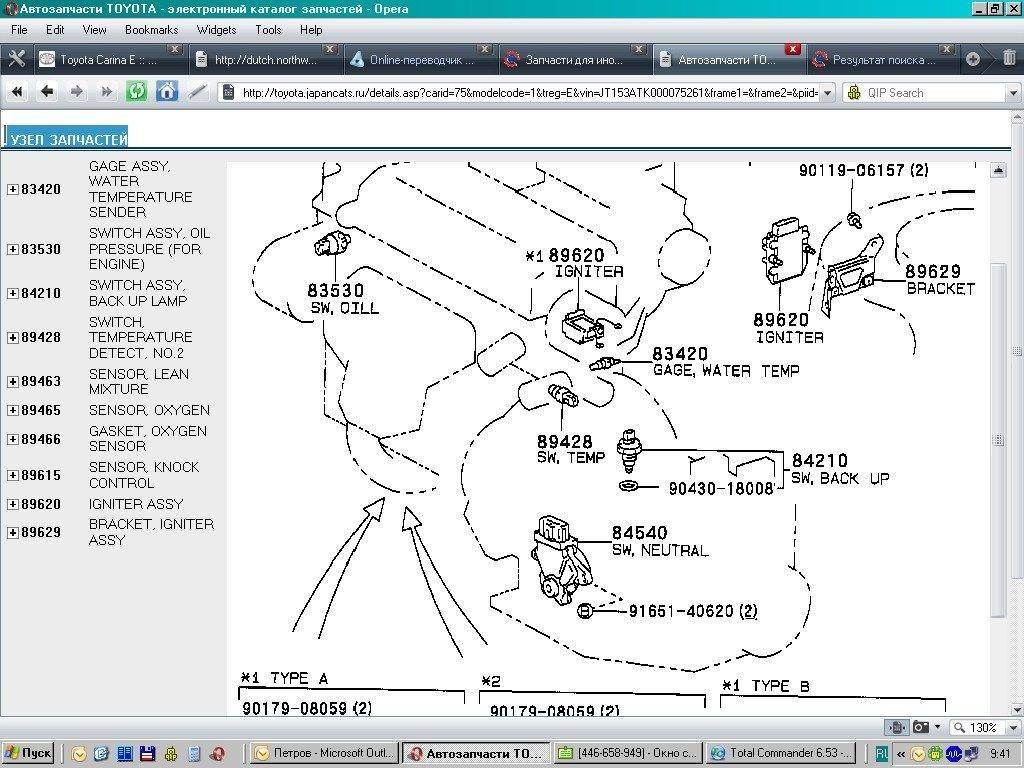This screenshot has height=768, width=1024.
Task: Open the panels toggle icon left of tabs
Action: (16, 59)
